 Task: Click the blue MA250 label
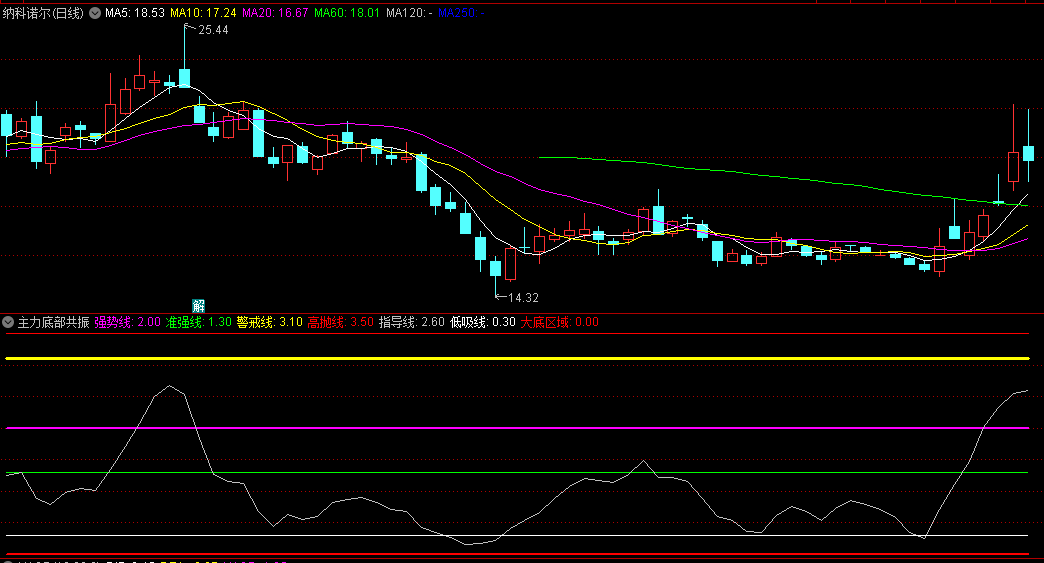pyautogui.click(x=461, y=13)
